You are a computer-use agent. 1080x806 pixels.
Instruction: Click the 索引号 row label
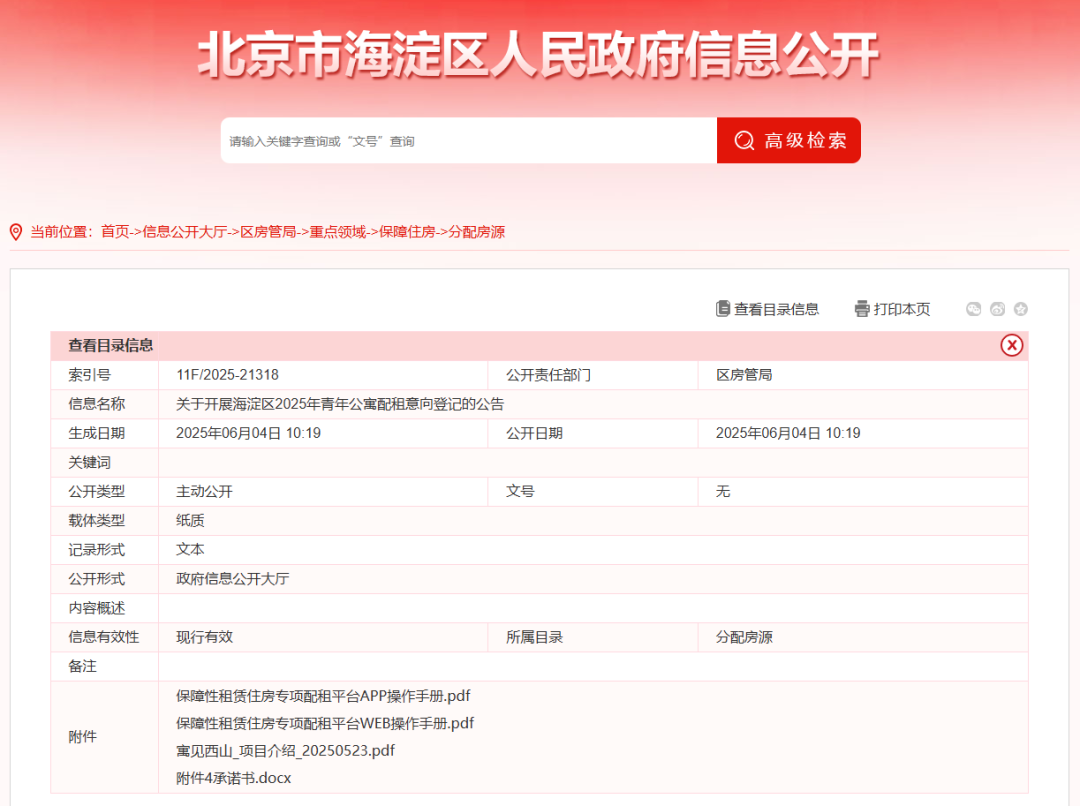tap(89, 375)
